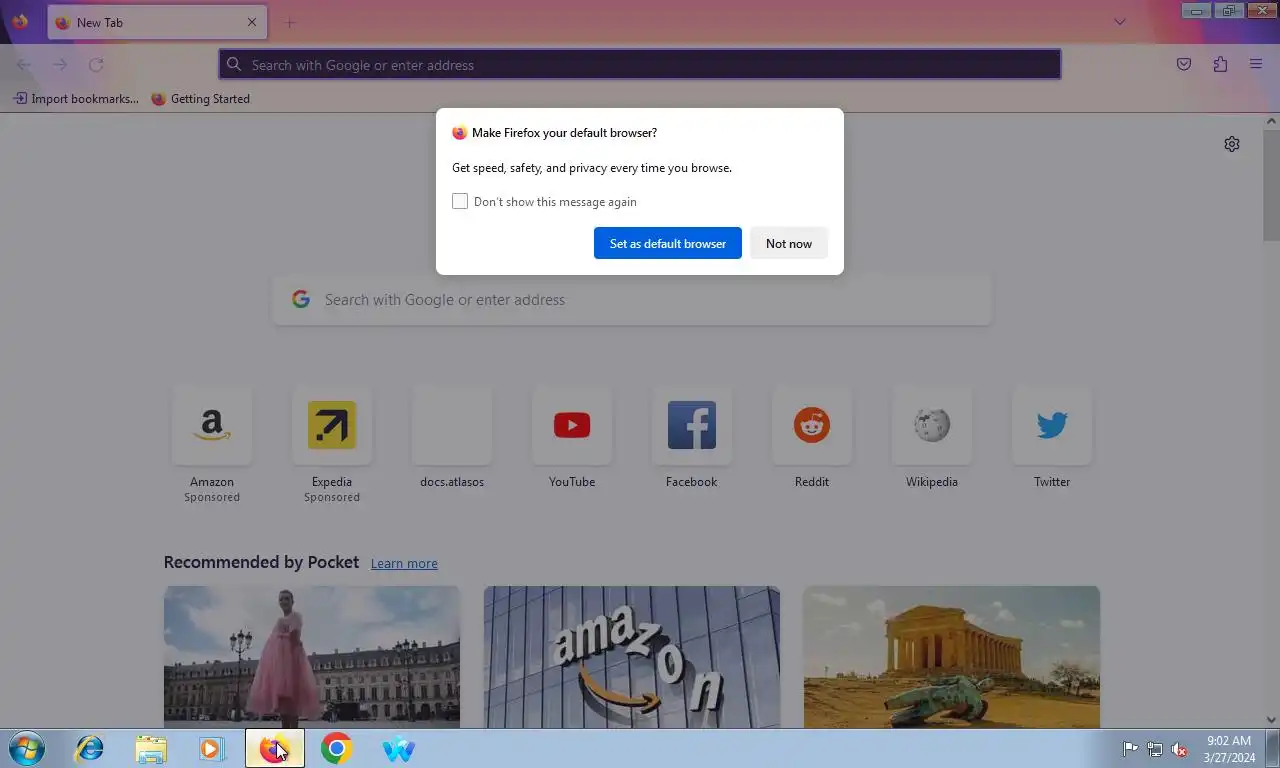Screen dimensions: 1280x768
Task: Open the Extensions puzzle icon
Action: [x=1220, y=64]
